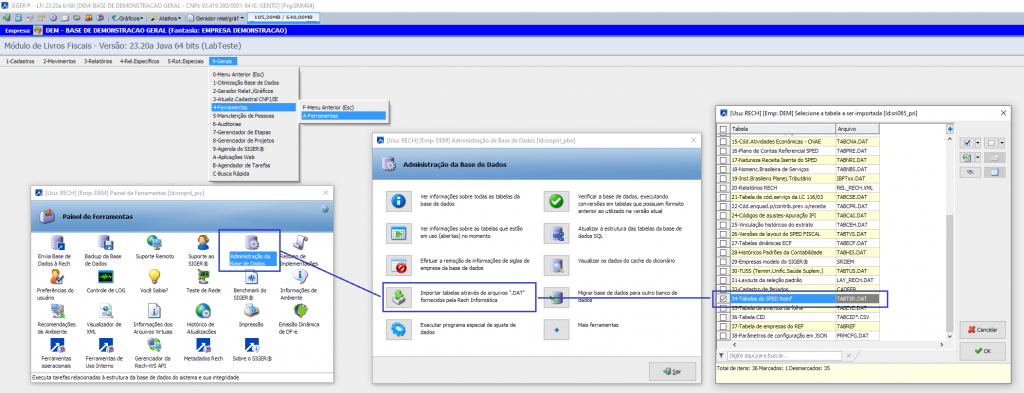
Task: Open the 2-Movimentos menu
Action: (59, 61)
